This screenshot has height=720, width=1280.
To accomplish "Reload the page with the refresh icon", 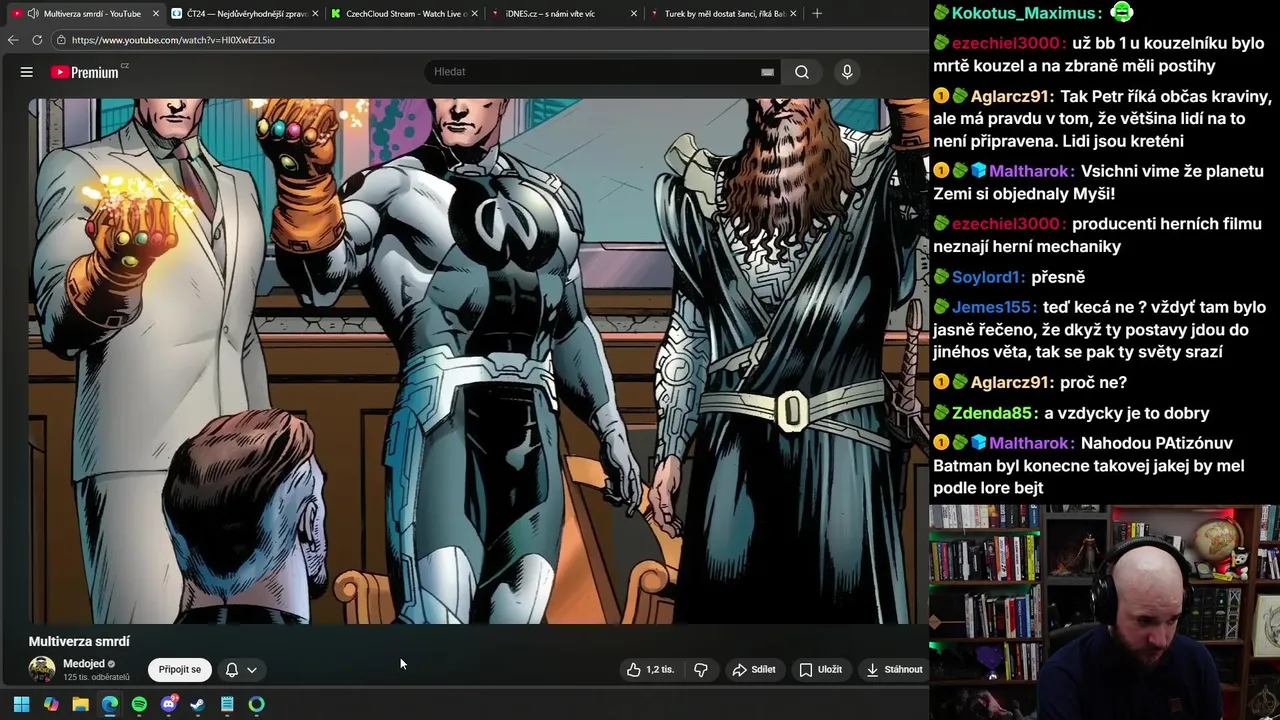I will tap(37, 40).
